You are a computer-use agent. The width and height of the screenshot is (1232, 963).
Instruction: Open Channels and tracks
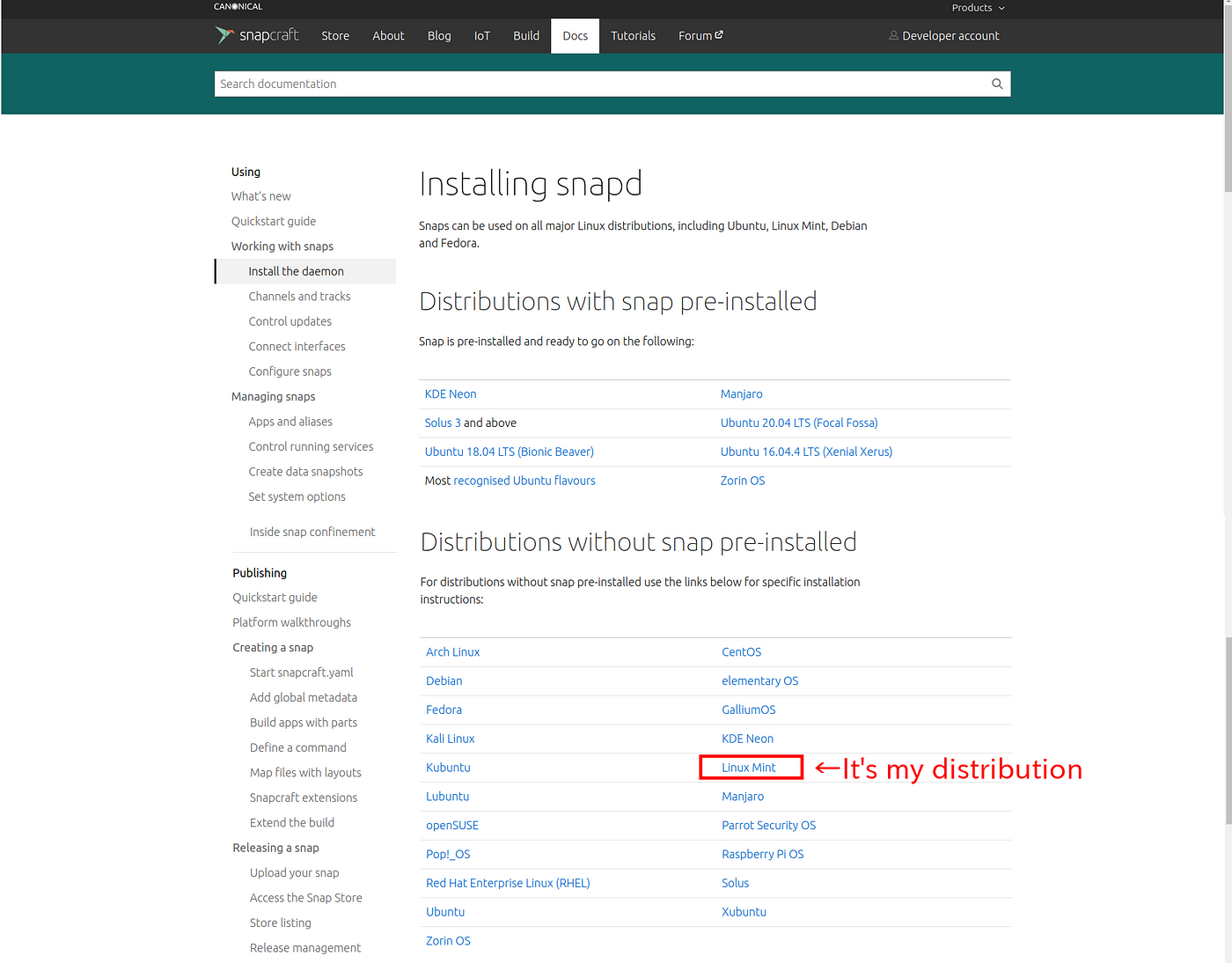299,297
